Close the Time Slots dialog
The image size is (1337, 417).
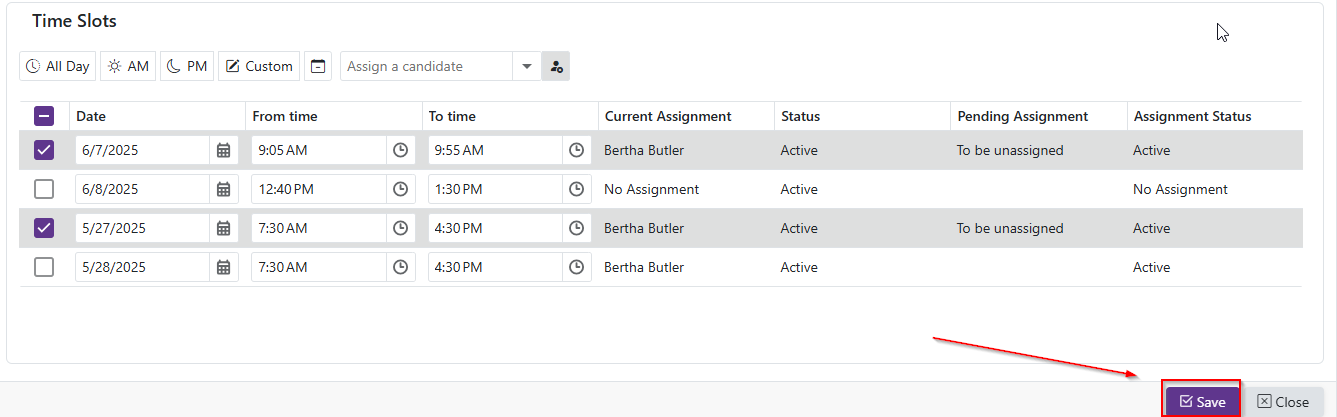pos(1283,401)
